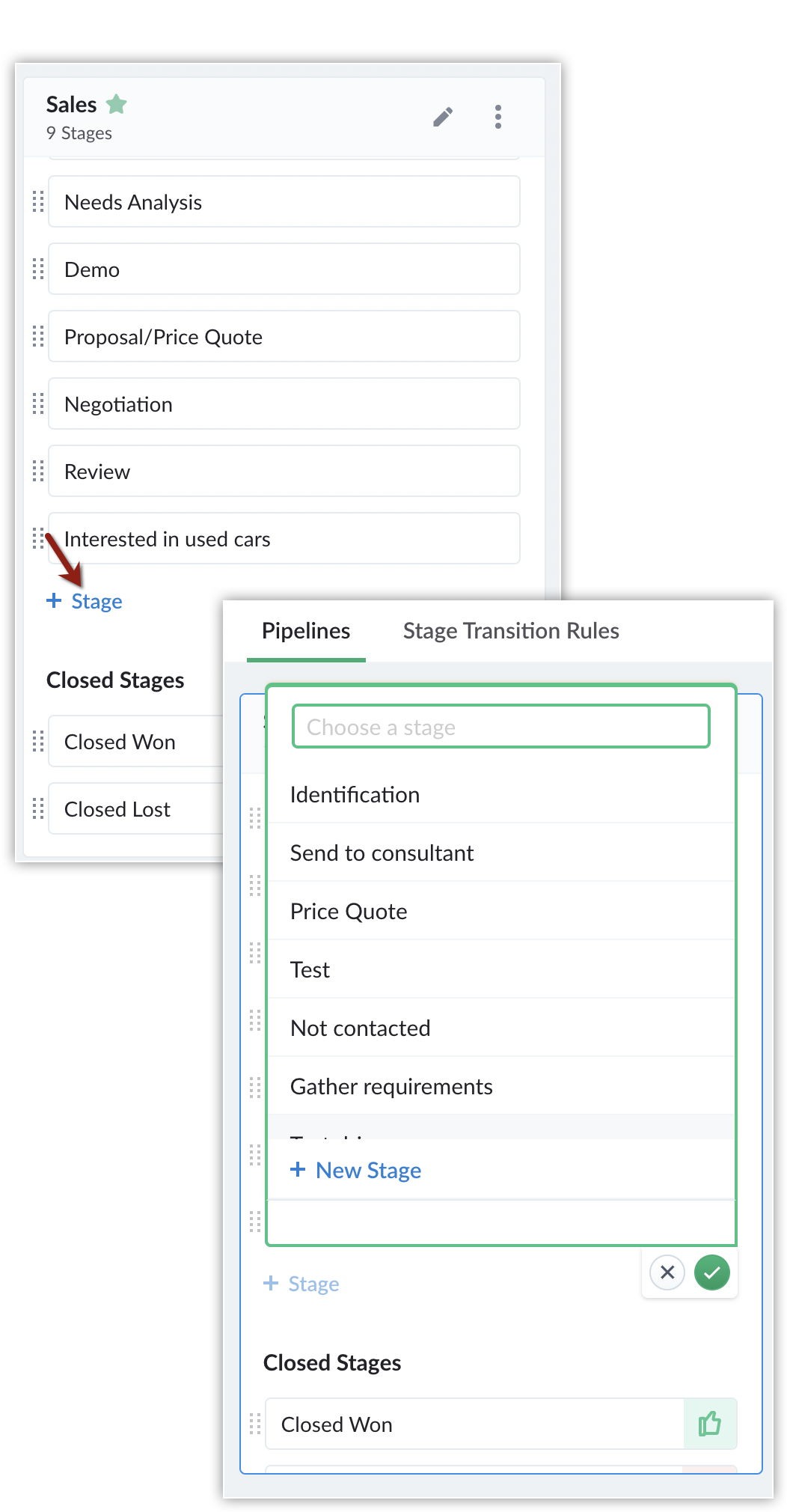Click the green star favorite icon beside Sales
787x1512 pixels.
coord(117,104)
